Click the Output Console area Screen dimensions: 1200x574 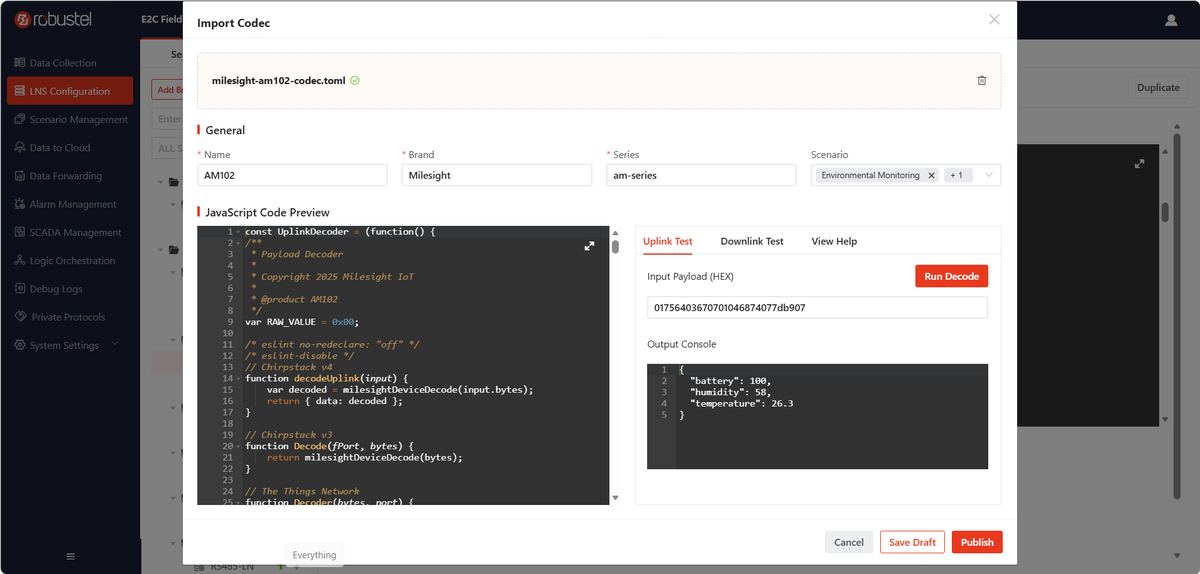point(817,416)
